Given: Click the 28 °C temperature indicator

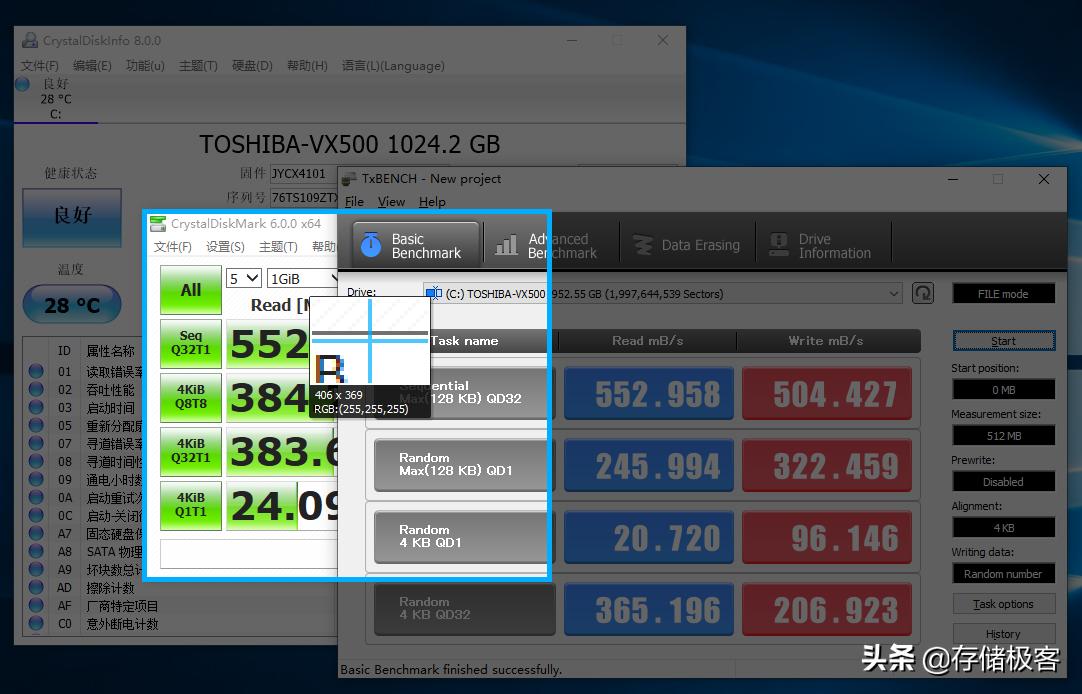Looking at the screenshot, I should (72, 304).
